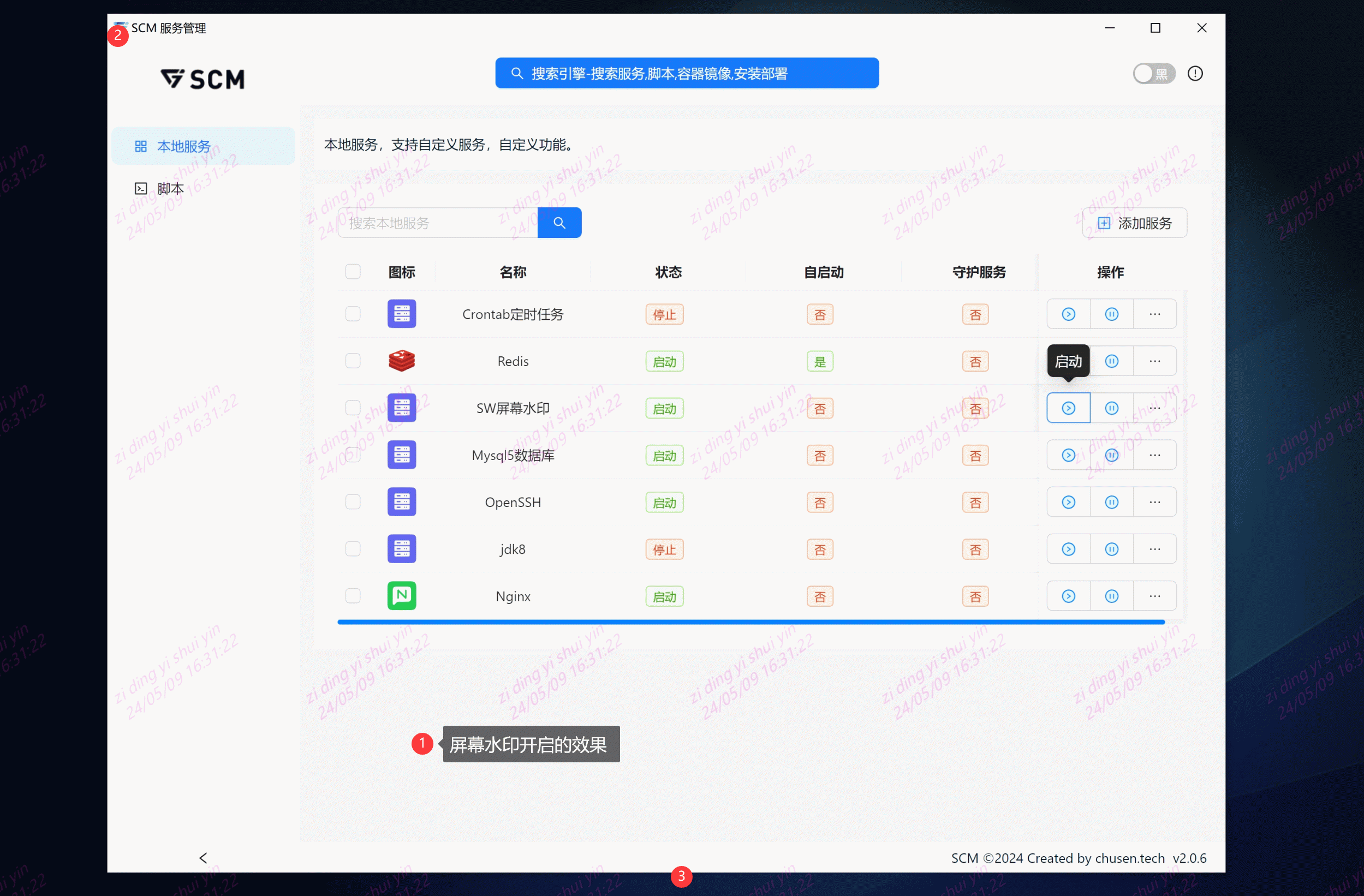Open more actions for Nginx service
Viewport: 1364px width, 896px height.
pyautogui.click(x=1155, y=596)
